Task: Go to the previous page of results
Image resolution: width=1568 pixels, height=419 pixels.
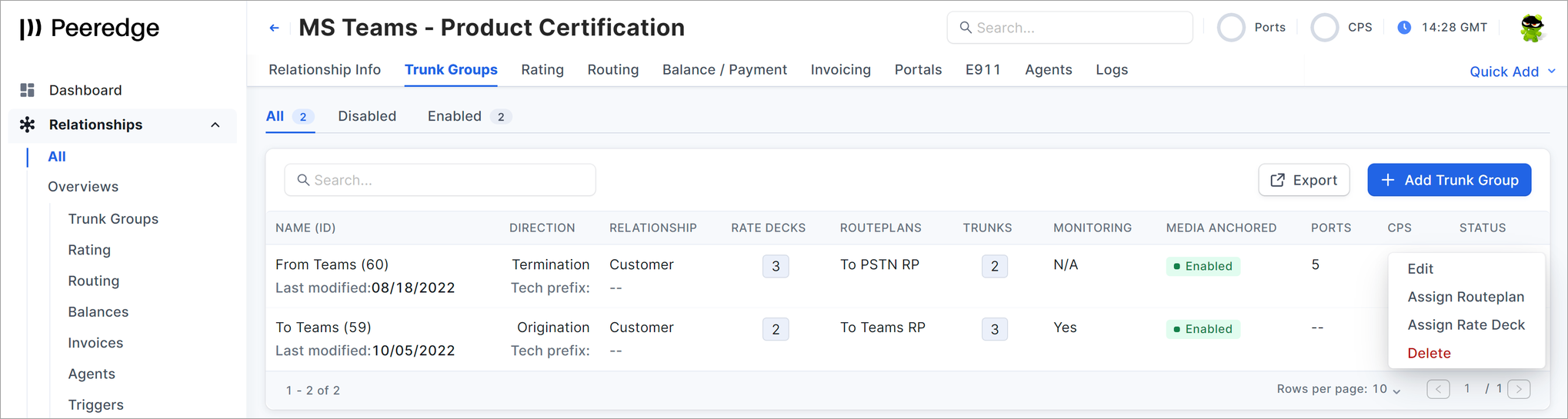Action: click(1438, 389)
